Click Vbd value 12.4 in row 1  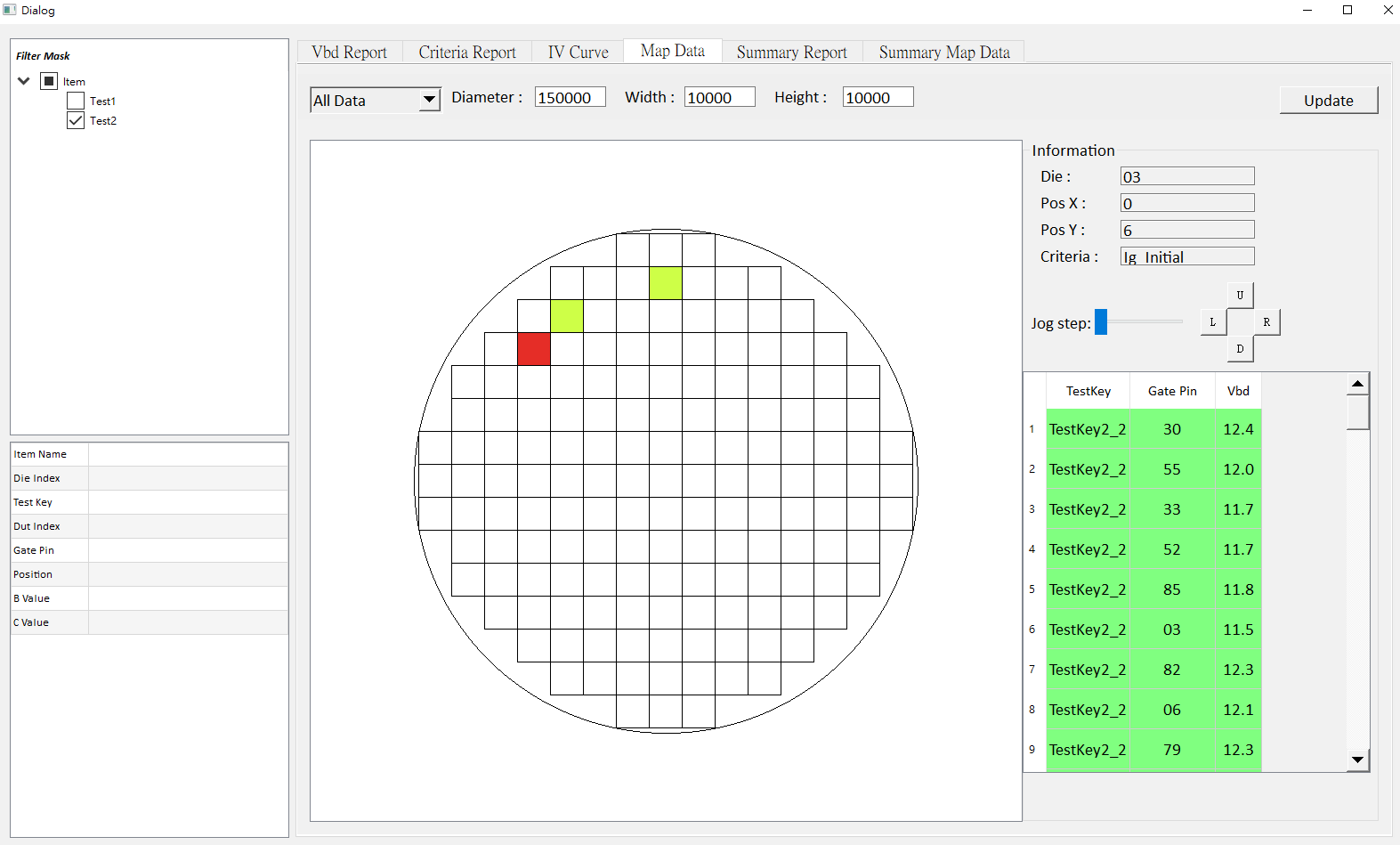pos(1238,429)
